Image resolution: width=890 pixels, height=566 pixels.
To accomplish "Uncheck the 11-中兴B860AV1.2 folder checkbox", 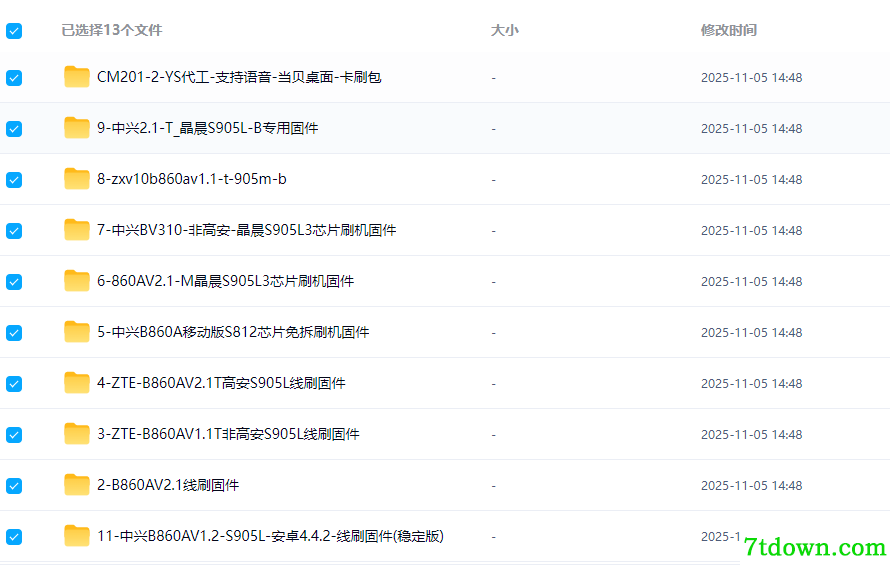I will [14, 537].
